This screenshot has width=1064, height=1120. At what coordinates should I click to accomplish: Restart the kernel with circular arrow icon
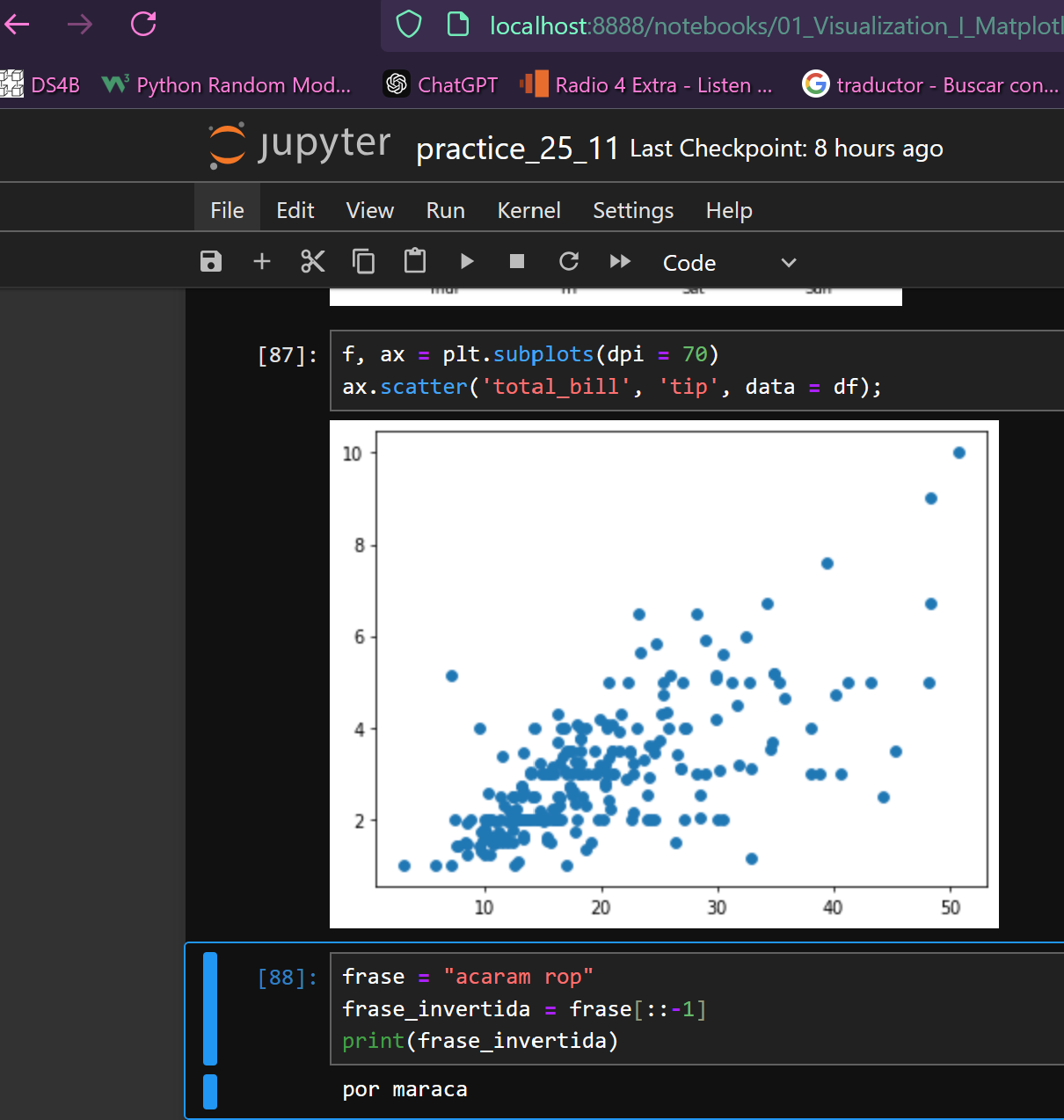(569, 261)
